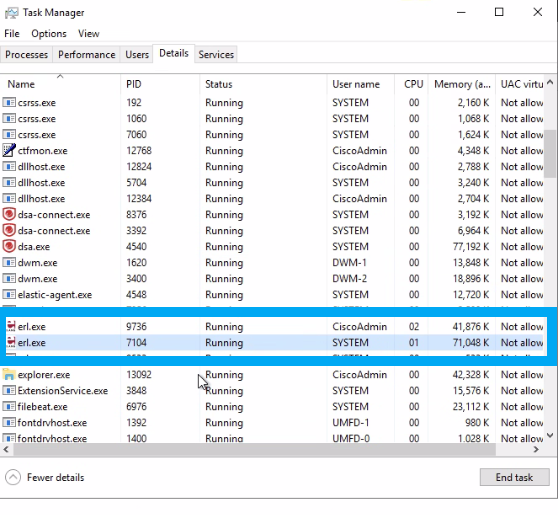This screenshot has width=558, height=515.
Task: Click the dsa.exe red shield icon
Action: tap(9, 246)
